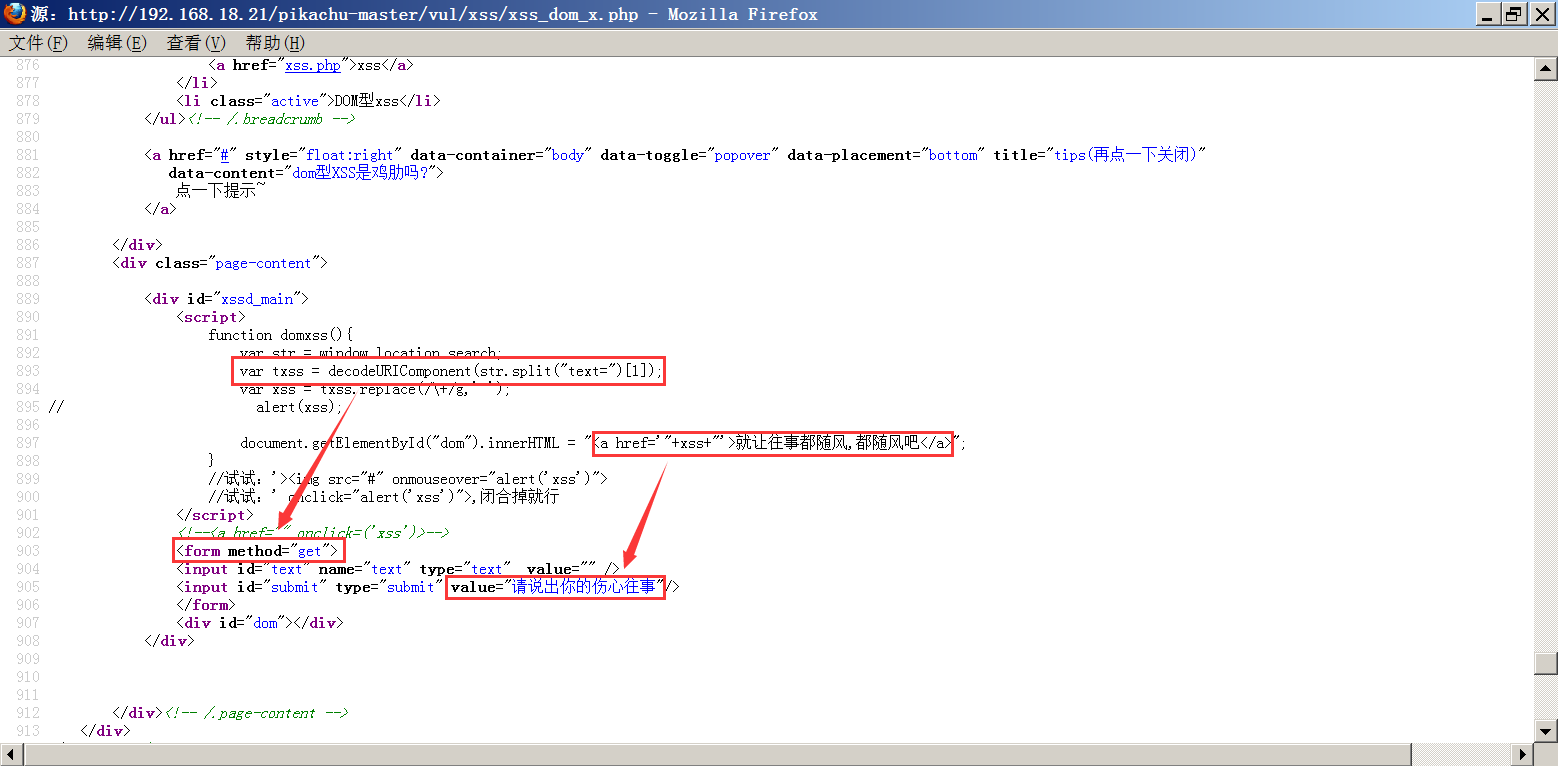Minimize the Firefox source window
Viewport: 1558px width, 766px height.
1490,14
